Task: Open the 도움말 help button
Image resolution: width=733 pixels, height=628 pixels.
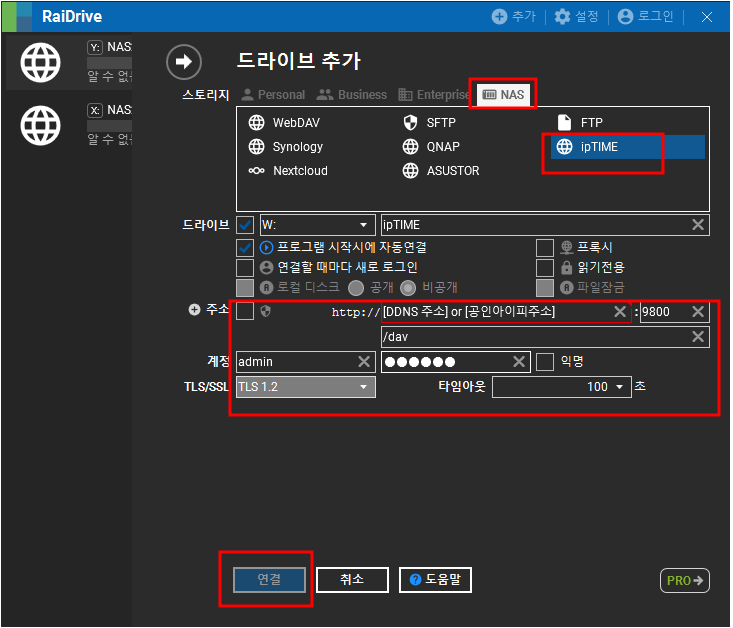Action: (x=435, y=580)
